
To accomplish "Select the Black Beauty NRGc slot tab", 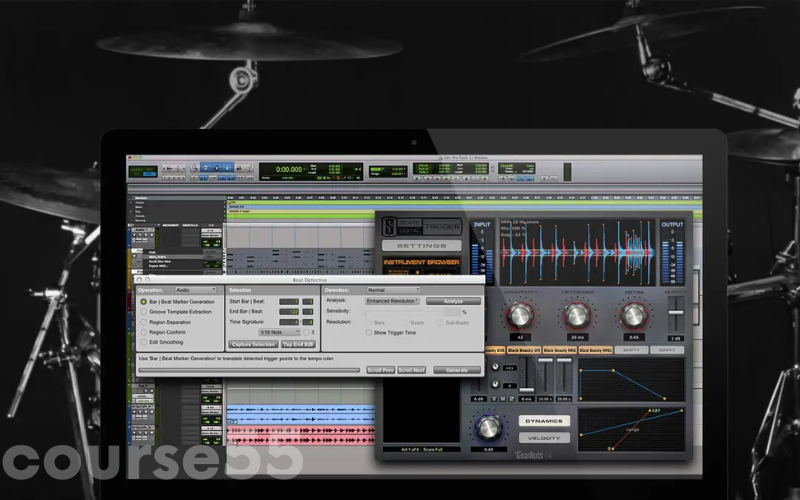I will pyautogui.click(x=595, y=350).
